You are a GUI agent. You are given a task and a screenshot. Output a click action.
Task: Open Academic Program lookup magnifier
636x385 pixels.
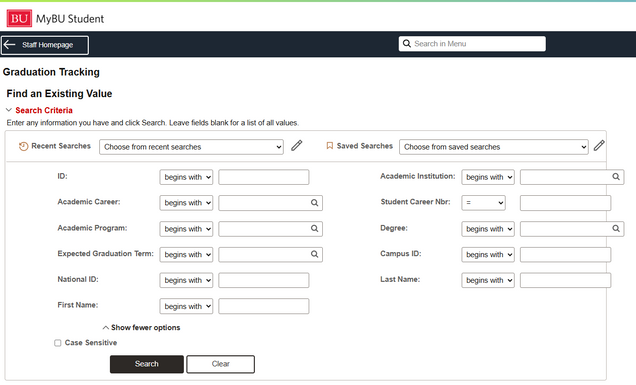[314, 228]
